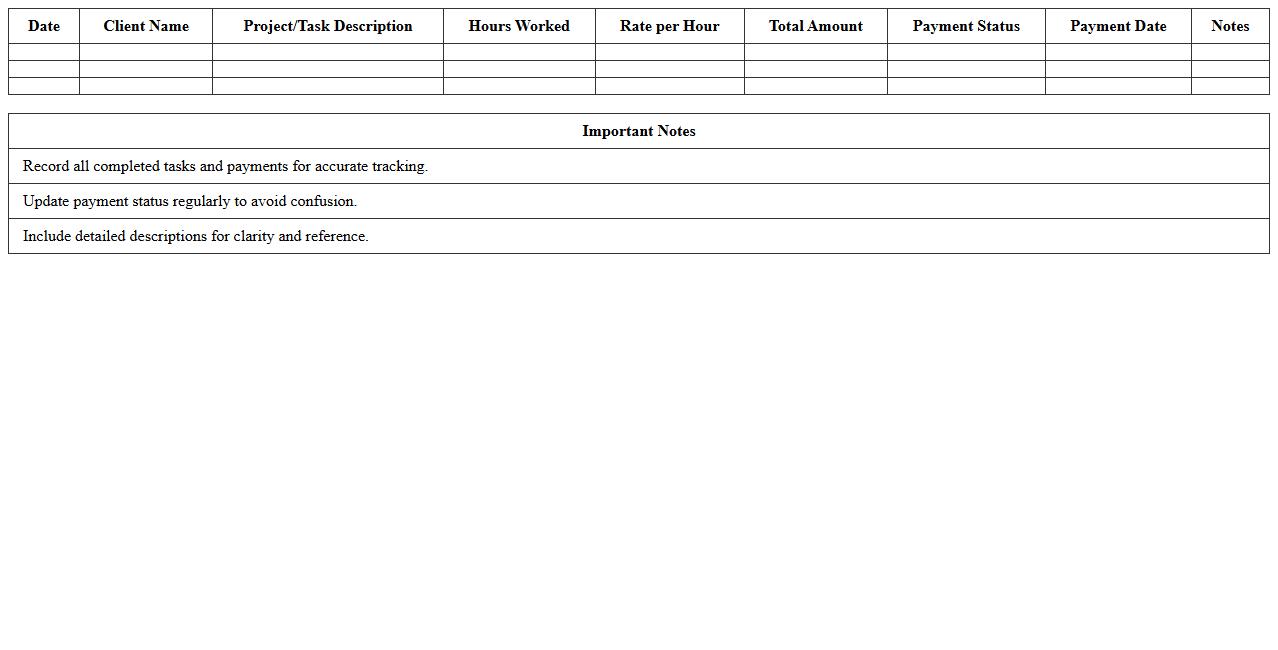1278x650 pixels.
Task: Select the note about including detailed descriptions
Action: (x=196, y=236)
